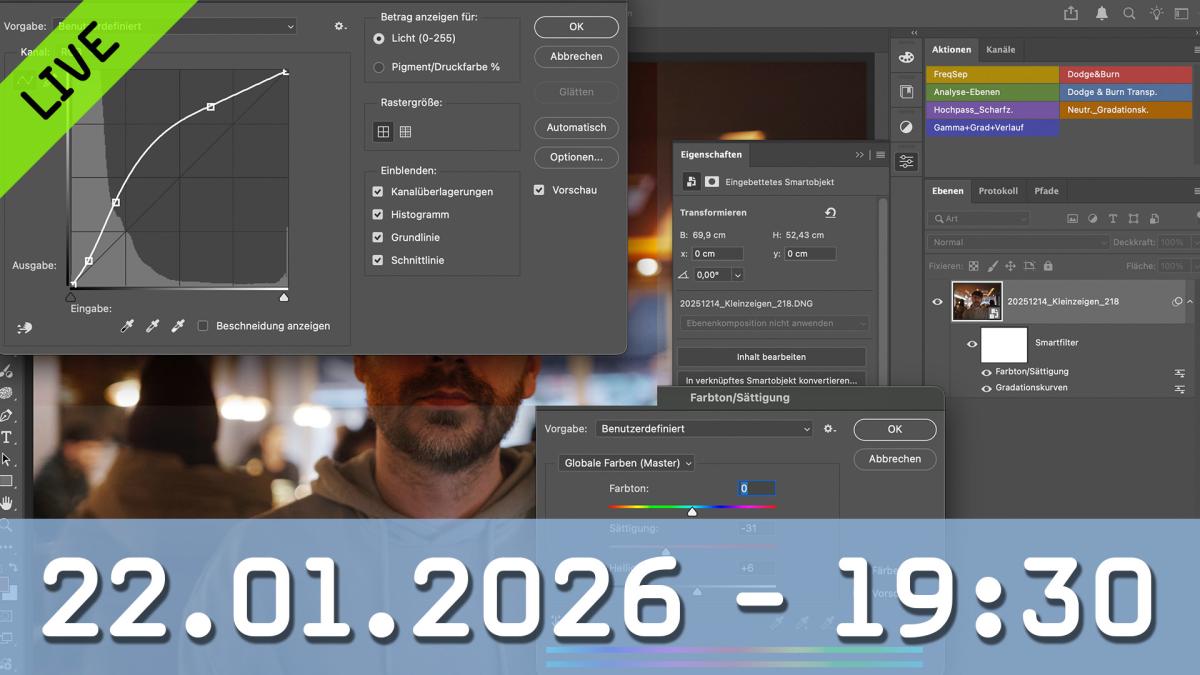Enable Beschneidung anzeigen checkbox
The image size is (1200, 675).
203,326
